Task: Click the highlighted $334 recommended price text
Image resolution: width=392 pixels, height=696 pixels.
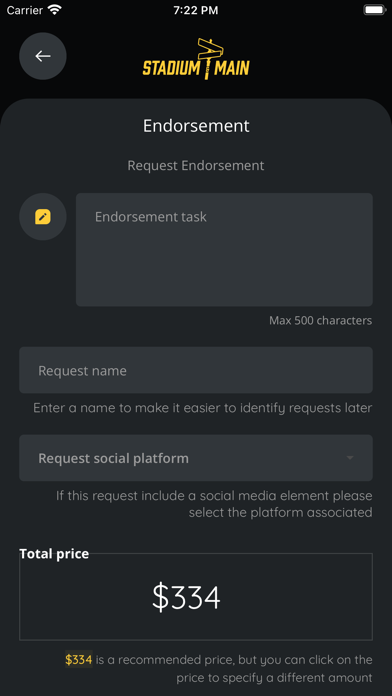Action: coord(79,660)
